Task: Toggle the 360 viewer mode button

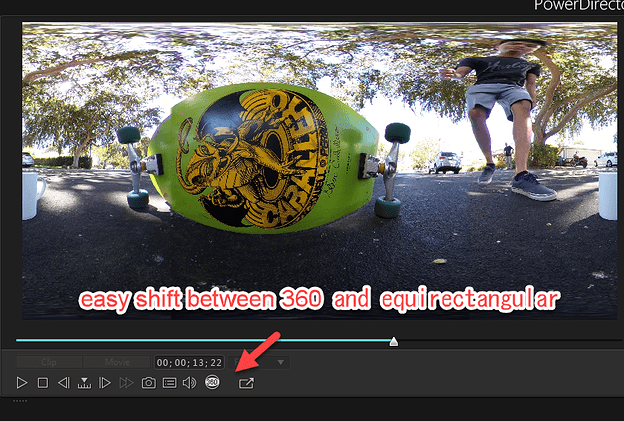Action: [213, 382]
